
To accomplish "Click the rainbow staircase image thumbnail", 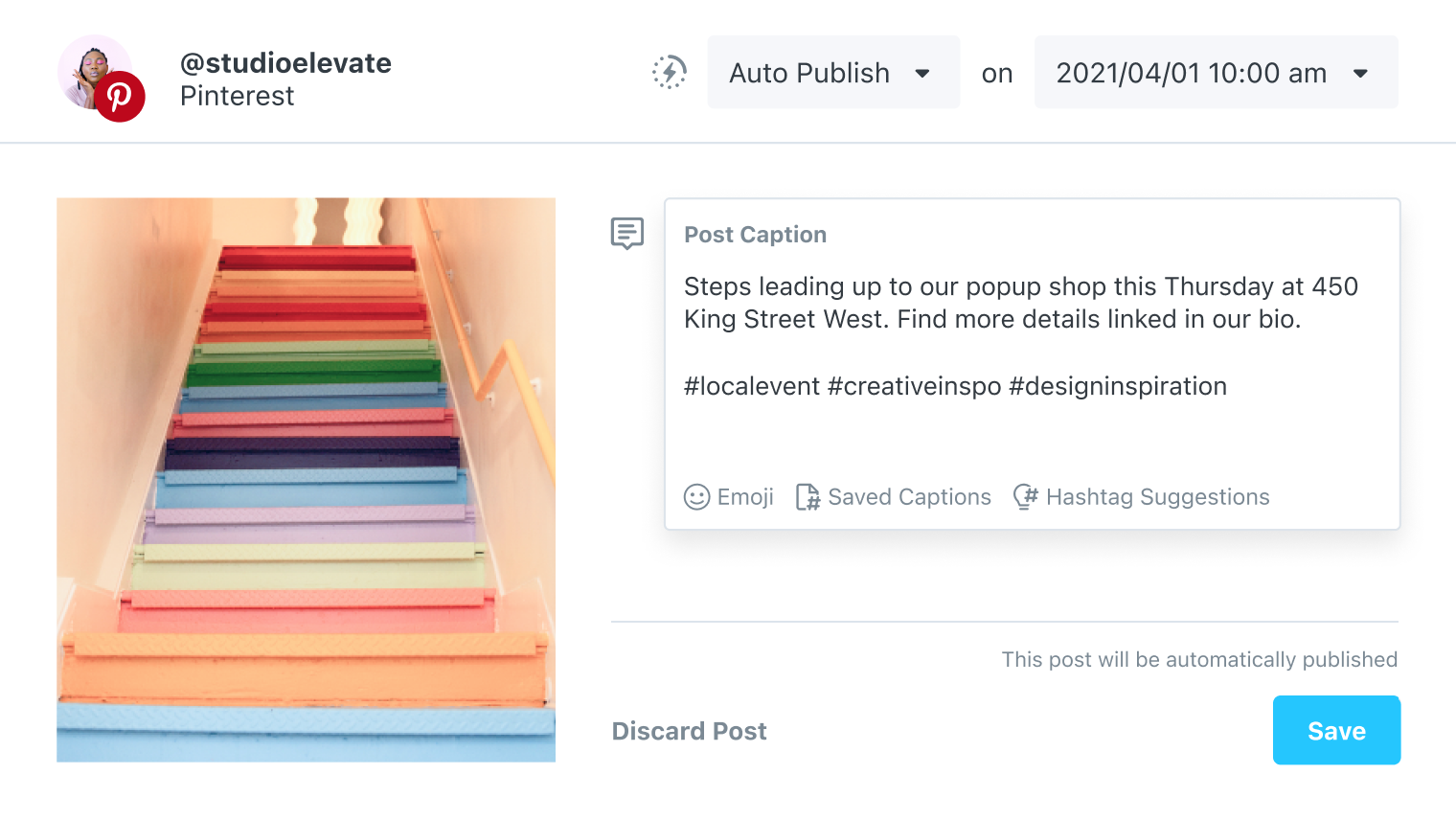I will [306, 480].
